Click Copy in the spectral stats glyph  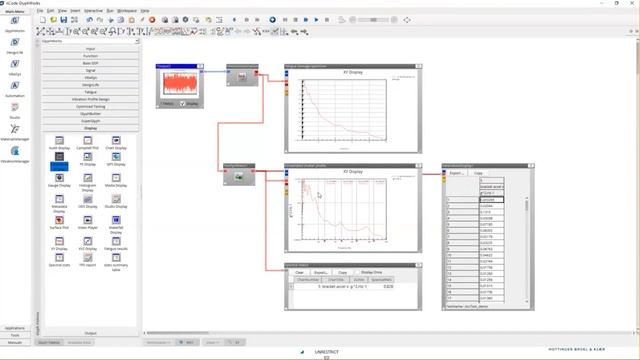342,272
